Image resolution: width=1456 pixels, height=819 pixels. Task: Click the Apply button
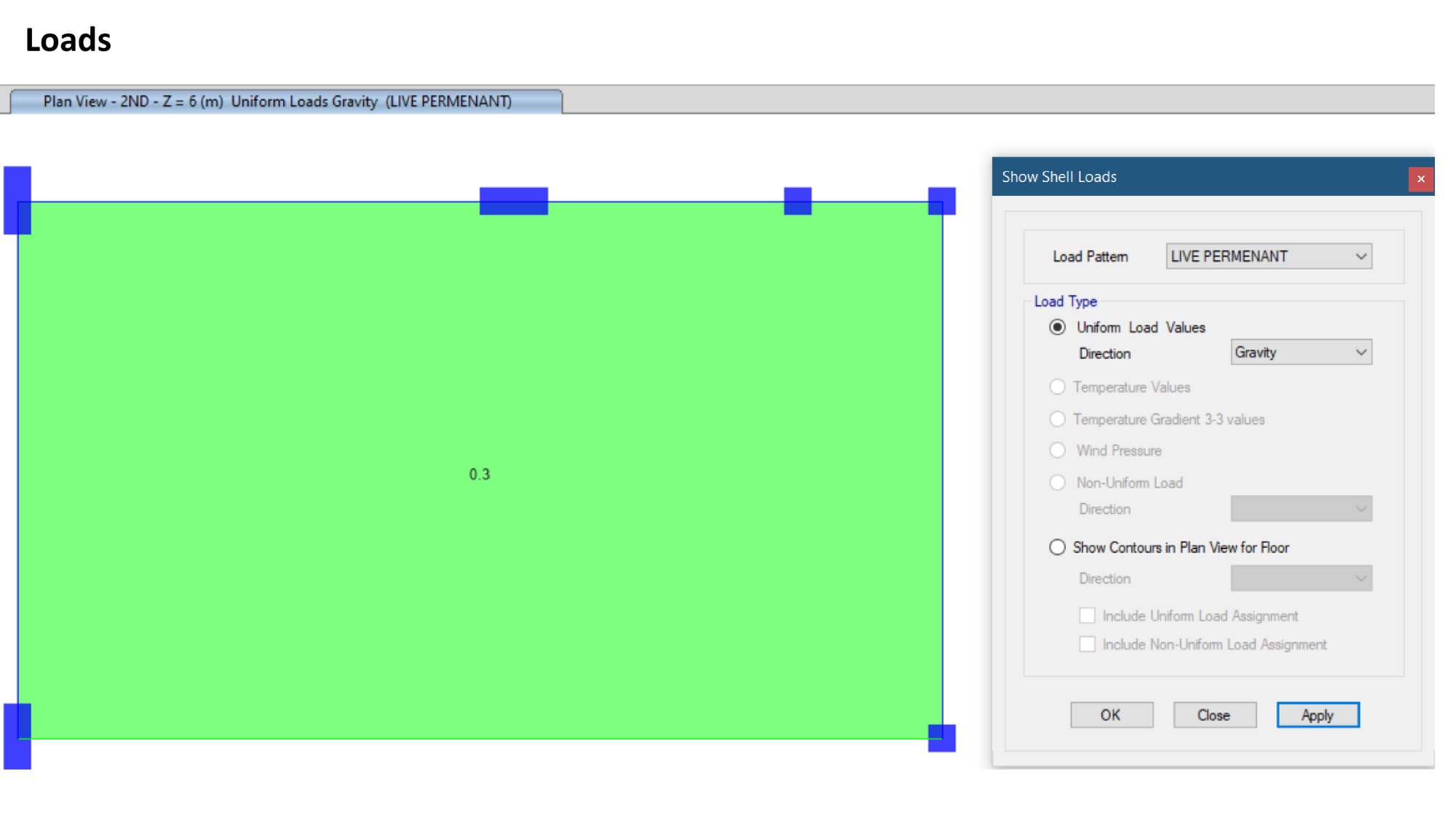(1317, 715)
